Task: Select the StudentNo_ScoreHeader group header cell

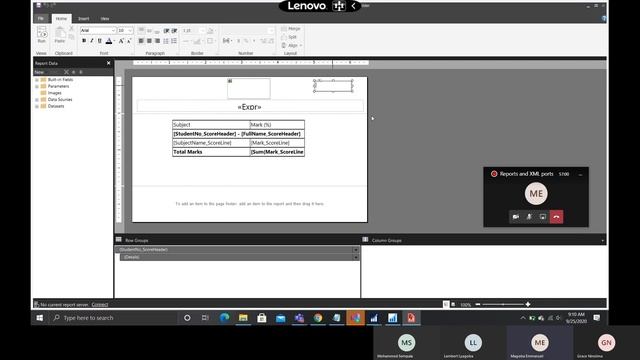Action: (238, 134)
